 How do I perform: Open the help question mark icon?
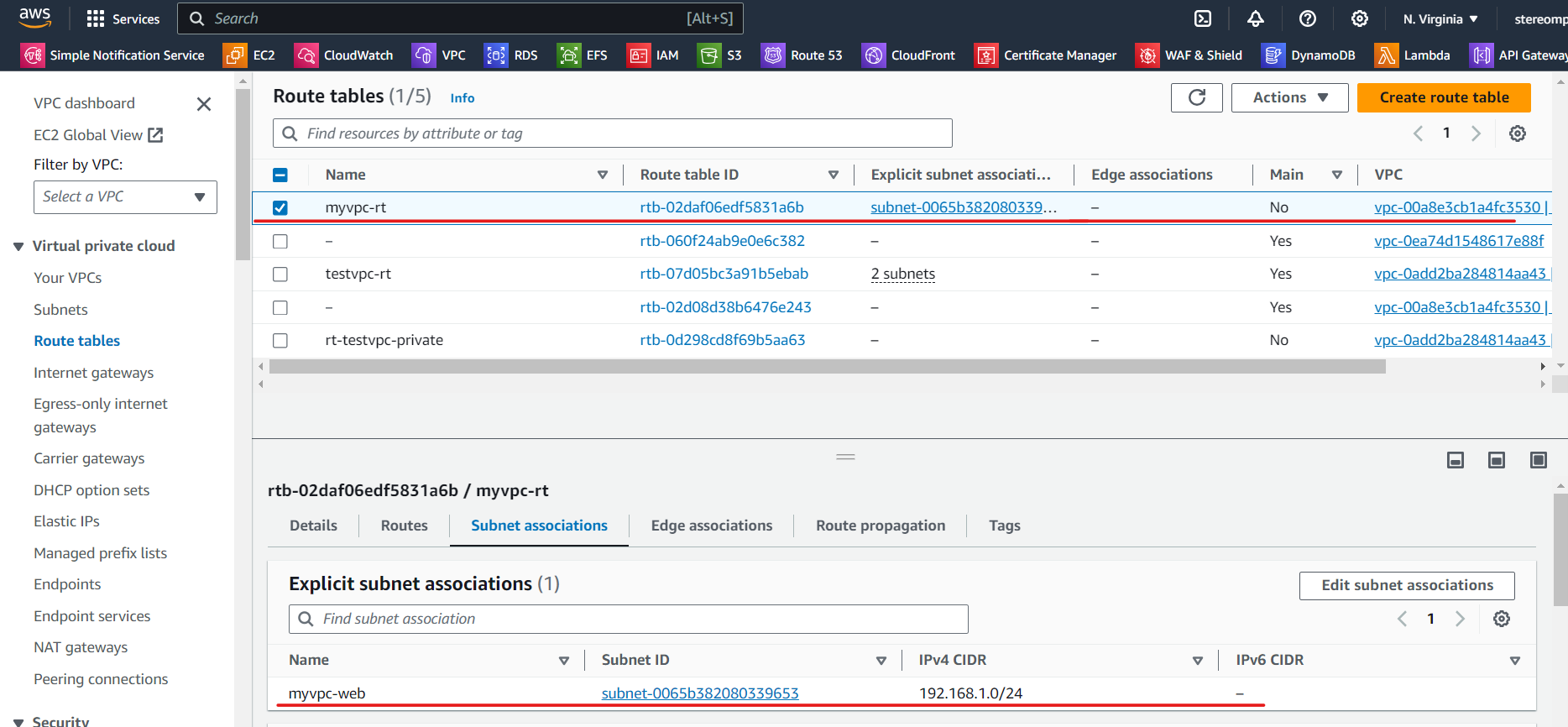point(1308,18)
